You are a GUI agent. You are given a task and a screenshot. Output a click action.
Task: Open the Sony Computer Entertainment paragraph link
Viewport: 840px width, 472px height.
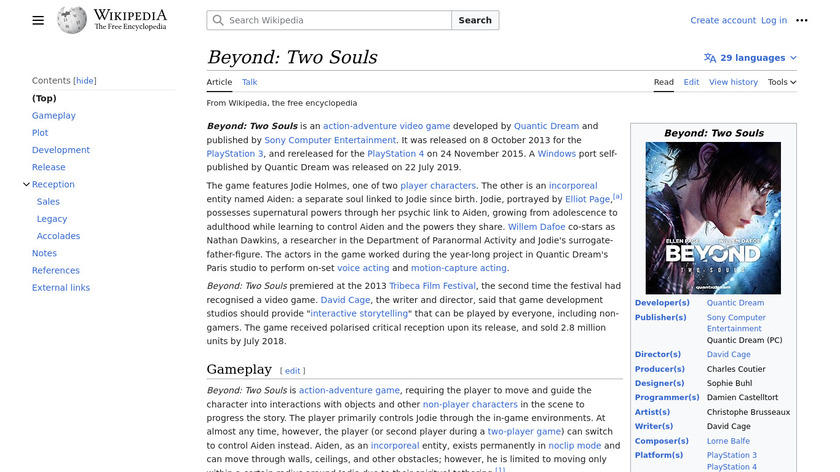point(330,140)
